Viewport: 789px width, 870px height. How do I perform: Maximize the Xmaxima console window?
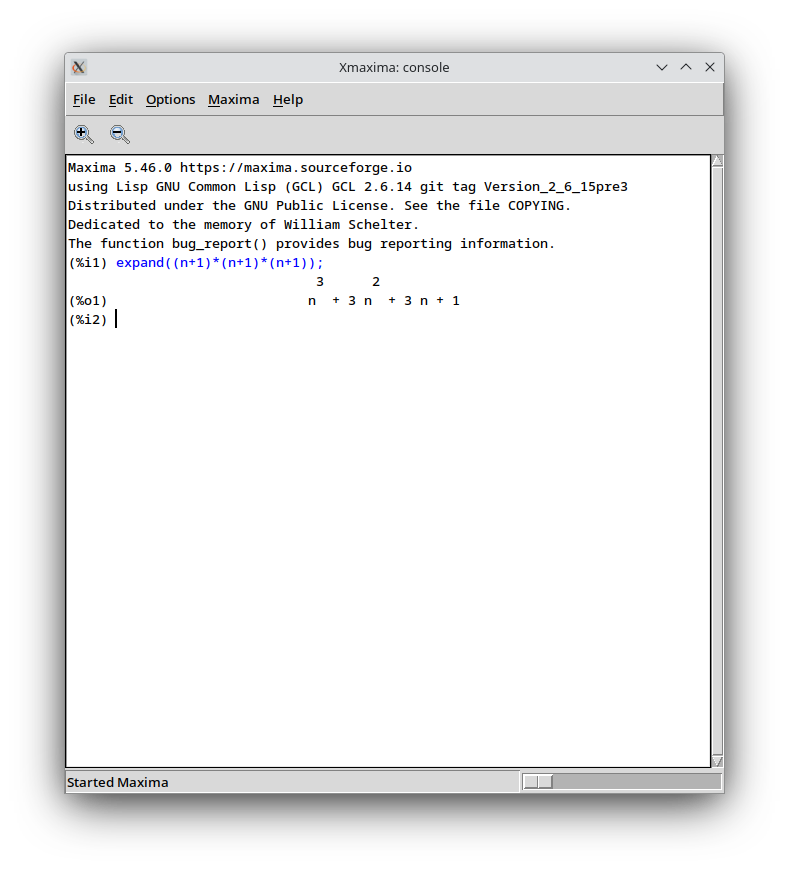(686, 67)
